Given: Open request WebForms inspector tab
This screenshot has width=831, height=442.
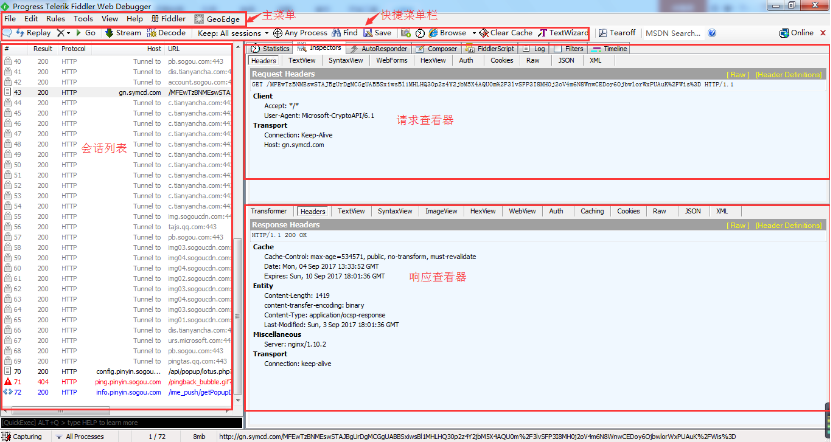Looking at the screenshot, I should click(x=392, y=61).
